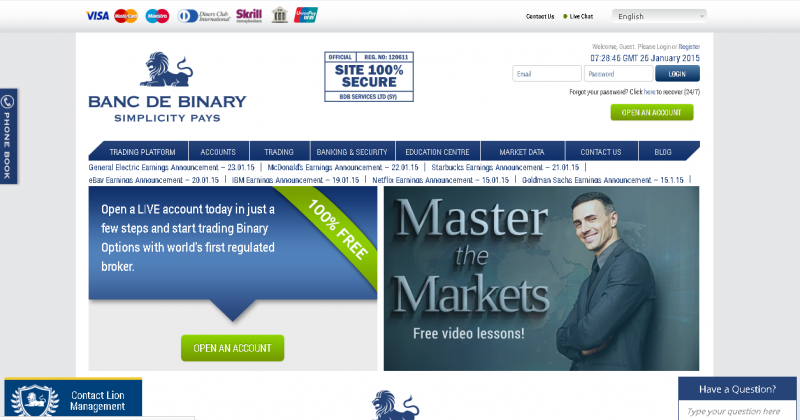
Task: Click the Contact Us link in the top bar
Action: tap(540, 16)
